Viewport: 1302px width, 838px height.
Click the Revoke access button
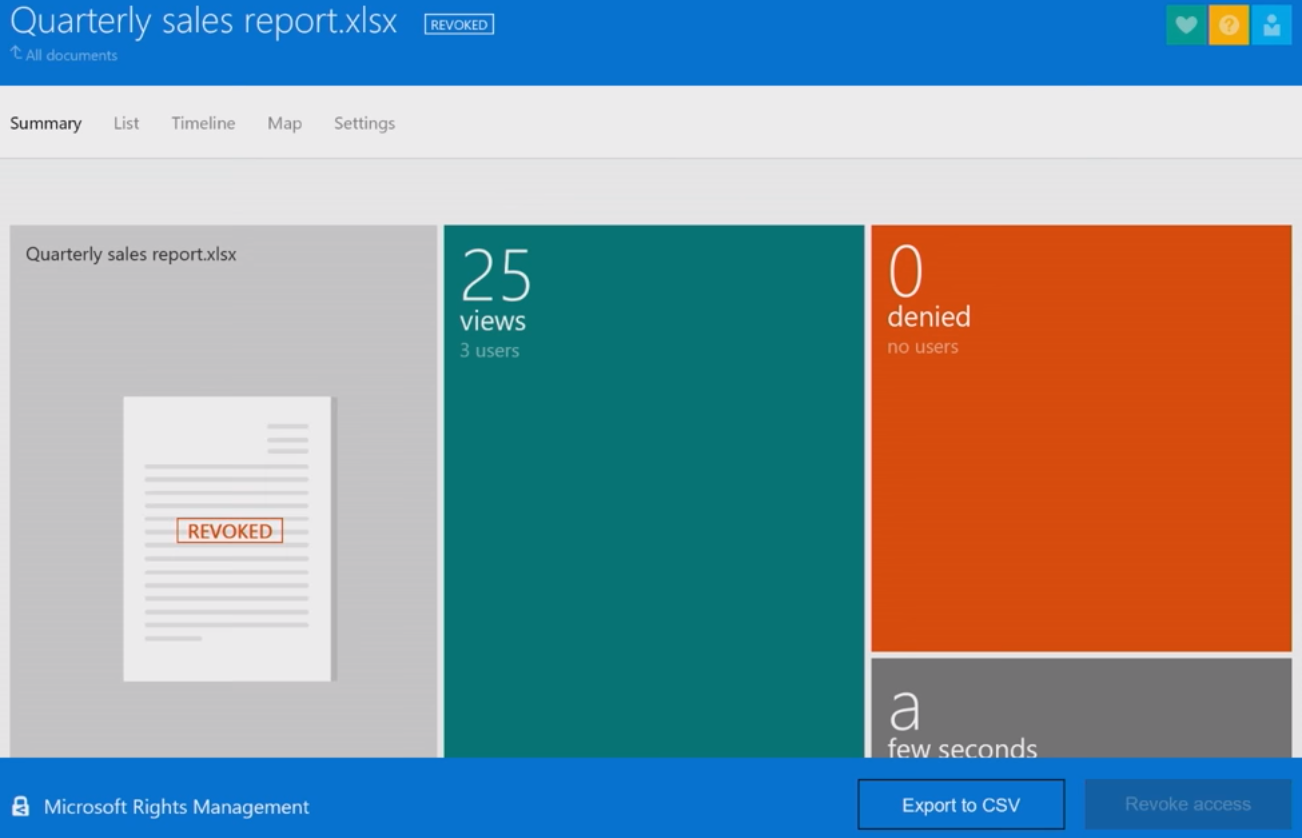(1187, 804)
